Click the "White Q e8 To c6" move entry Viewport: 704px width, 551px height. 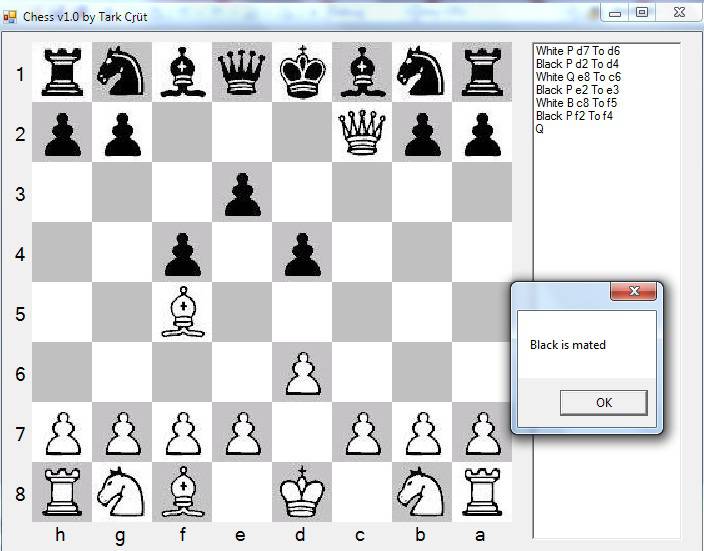(578, 76)
